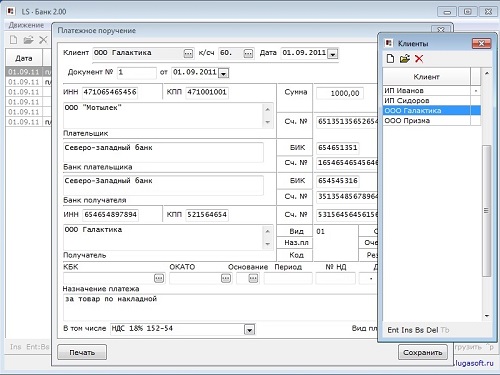Open the к/сч lookup ellipsis button

248,53
